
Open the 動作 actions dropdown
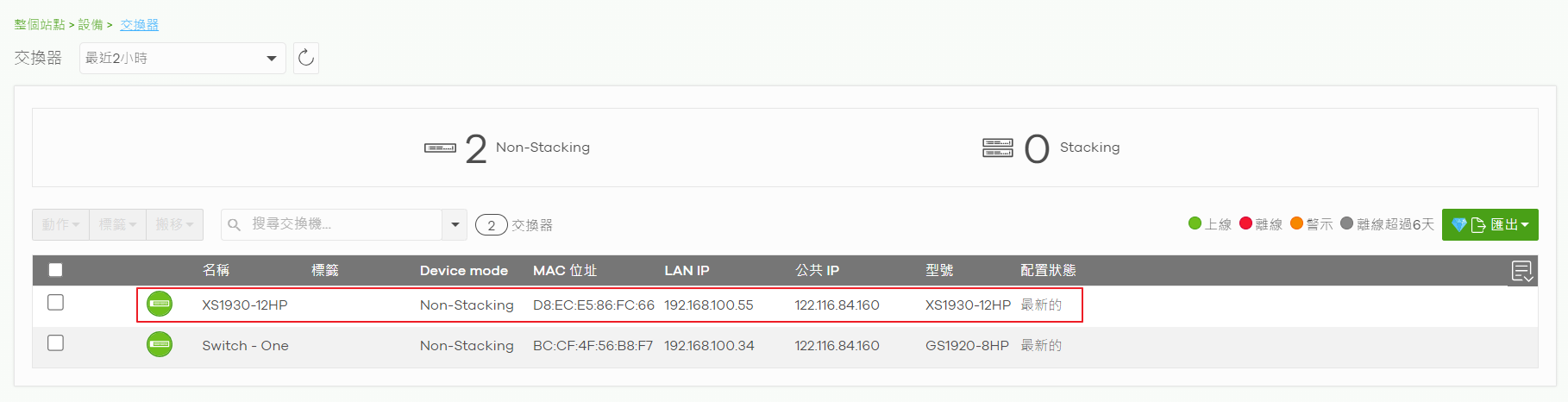pyautogui.click(x=60, y=224)
